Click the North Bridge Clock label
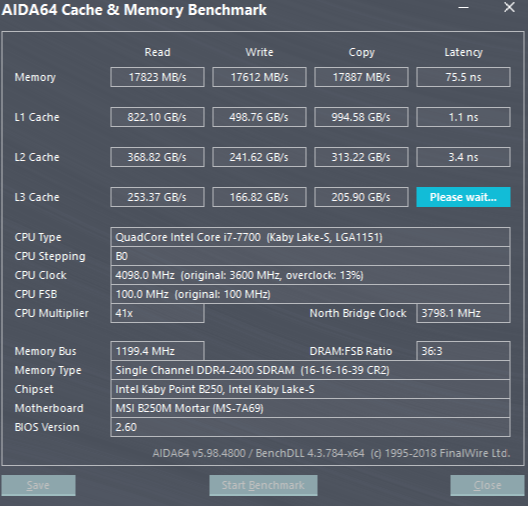This screenshot has width=528, height=506. (x=358, y=313)
